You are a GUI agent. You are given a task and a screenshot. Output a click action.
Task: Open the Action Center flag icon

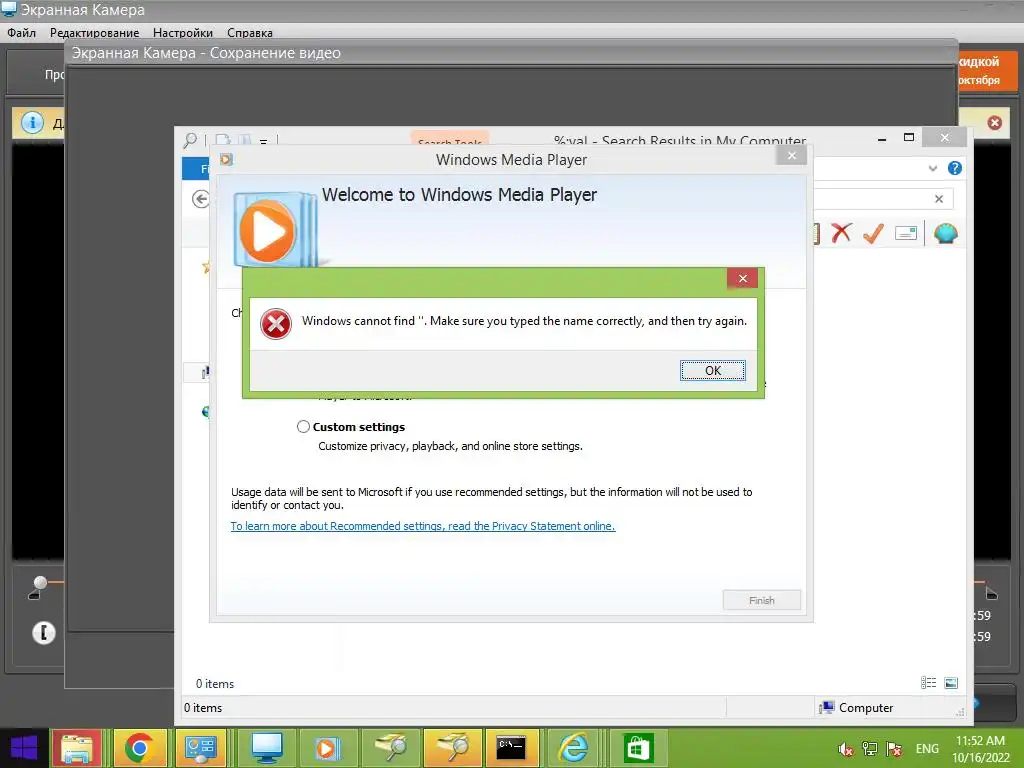[x=894, y=749]
